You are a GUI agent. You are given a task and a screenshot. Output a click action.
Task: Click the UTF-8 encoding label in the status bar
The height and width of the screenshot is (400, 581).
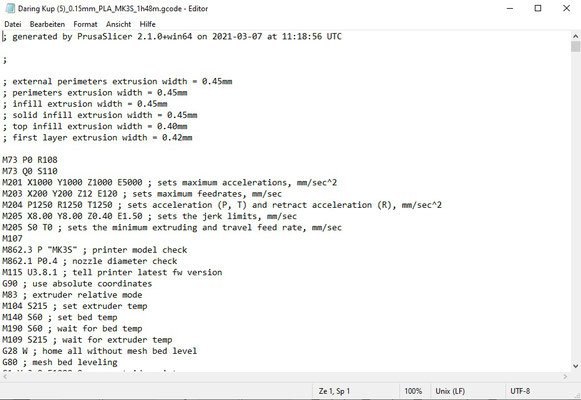(520, 391)
